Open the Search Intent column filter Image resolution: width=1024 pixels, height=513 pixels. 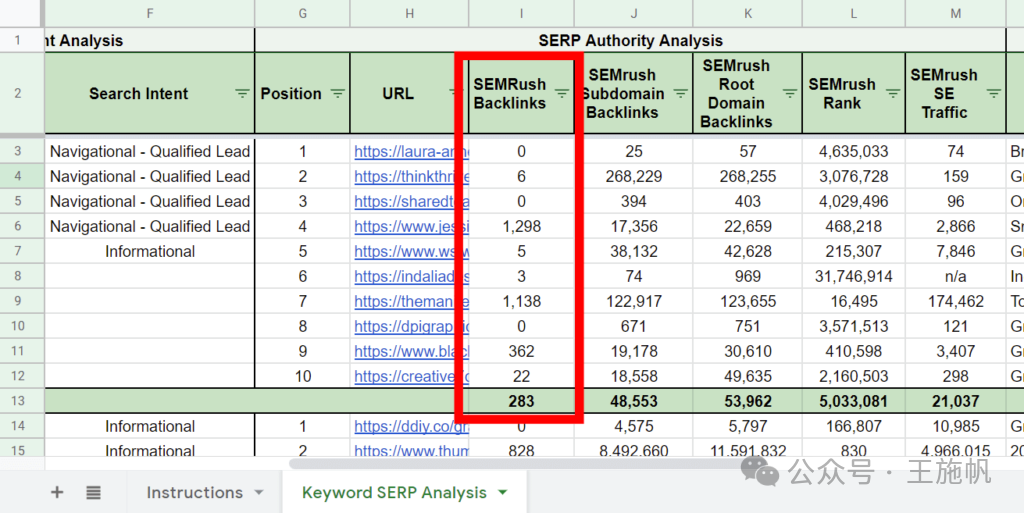(242, 93)
